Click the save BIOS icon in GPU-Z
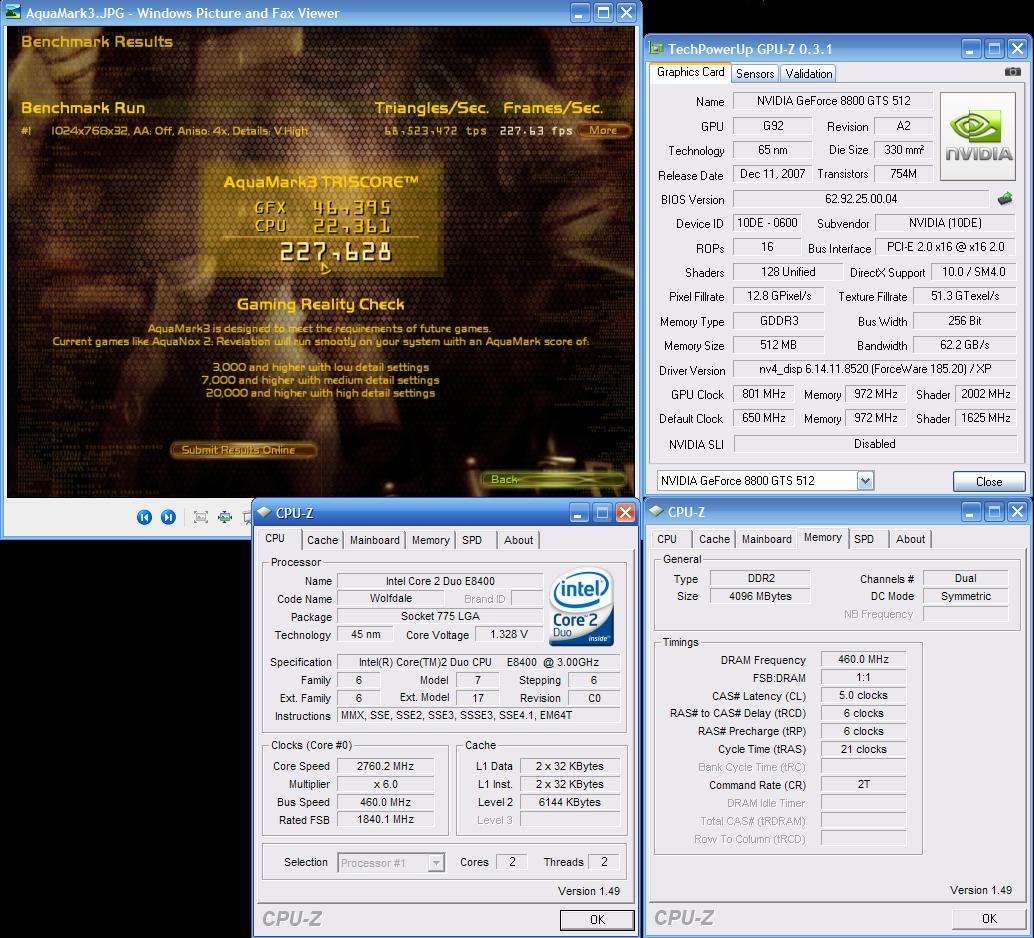This screenshot has width=1034, height=938. pos(1005,199)
